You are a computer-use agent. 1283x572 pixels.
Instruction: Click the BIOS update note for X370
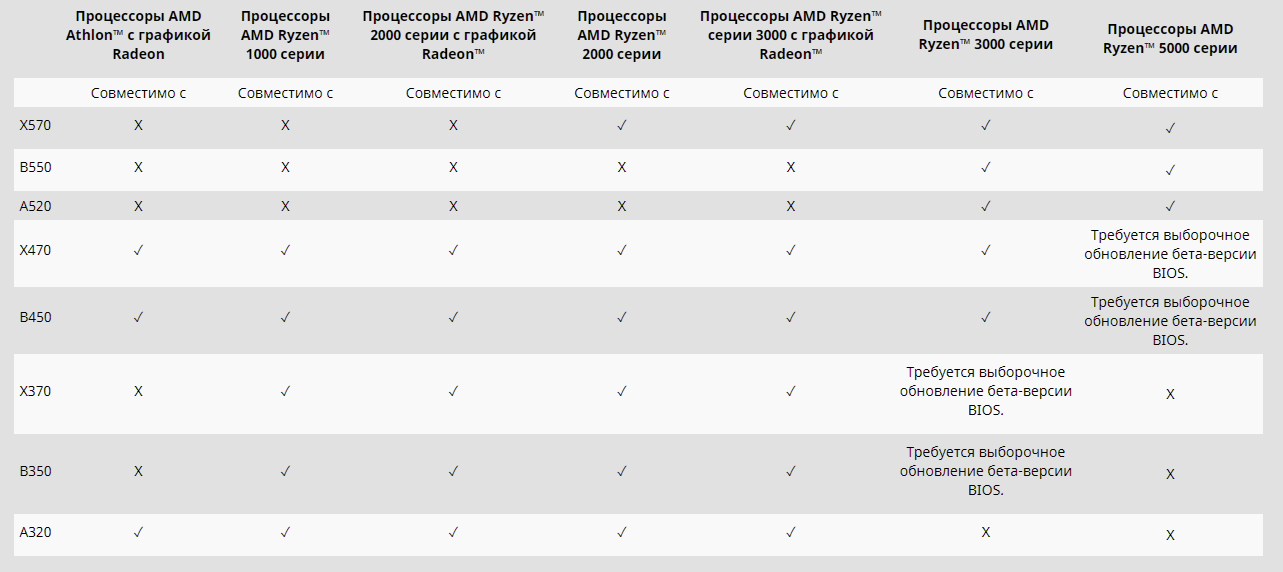(985, 391)
